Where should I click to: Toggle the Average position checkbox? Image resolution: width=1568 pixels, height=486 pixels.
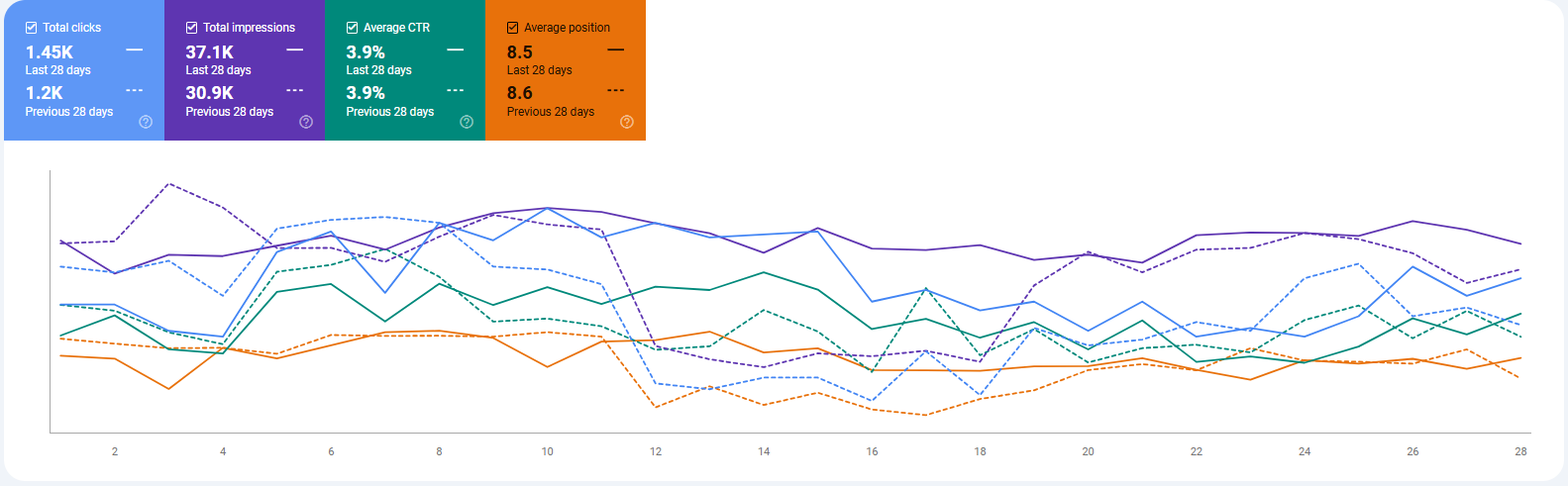click(513, 28)
